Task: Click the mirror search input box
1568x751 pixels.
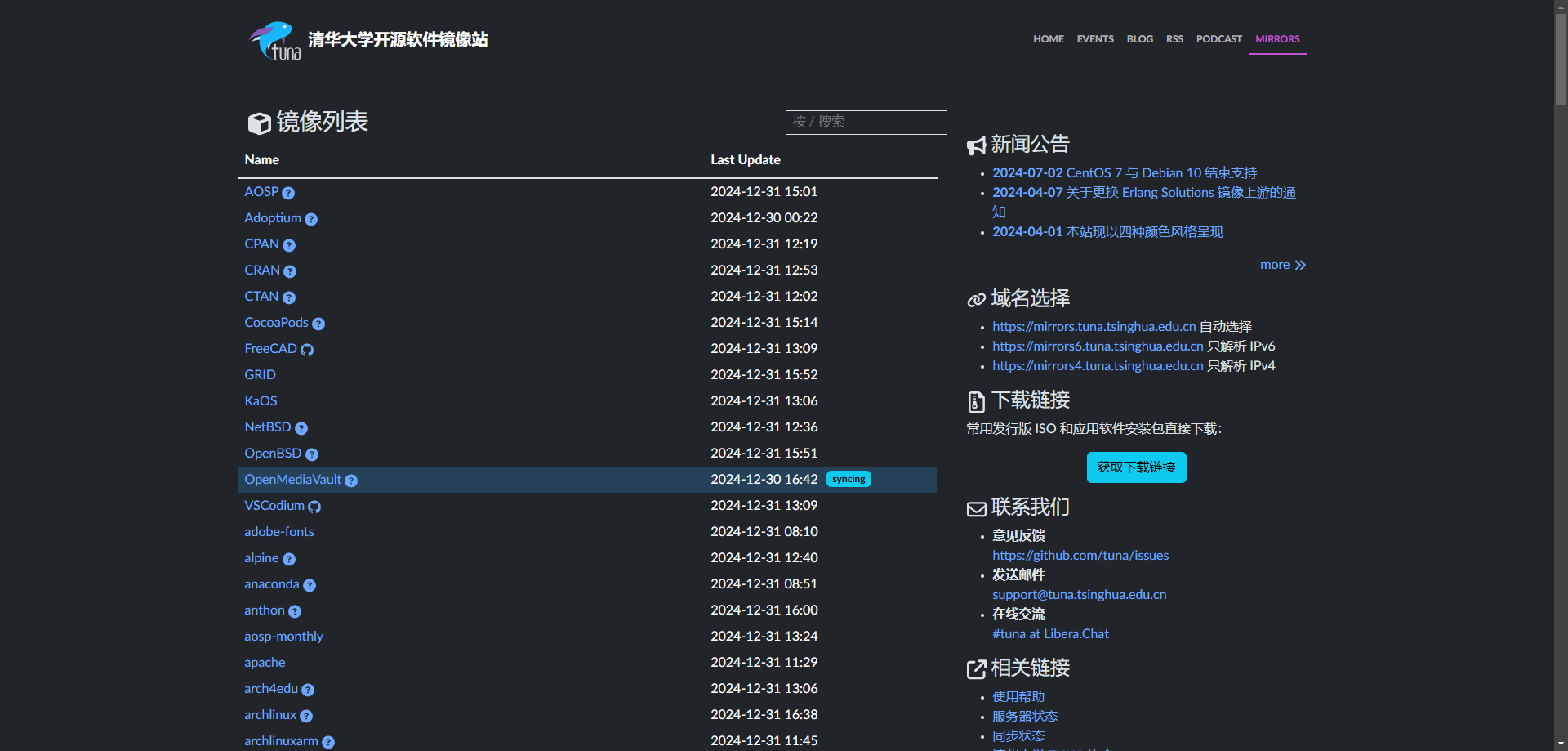Action: [866, 122]
